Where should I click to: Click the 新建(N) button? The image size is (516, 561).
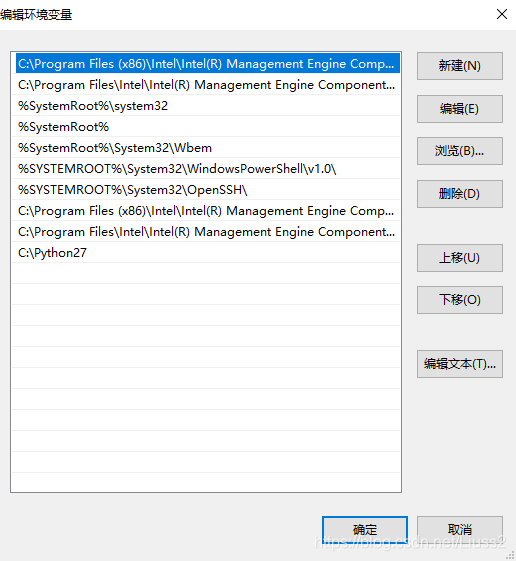coord(459,66)
